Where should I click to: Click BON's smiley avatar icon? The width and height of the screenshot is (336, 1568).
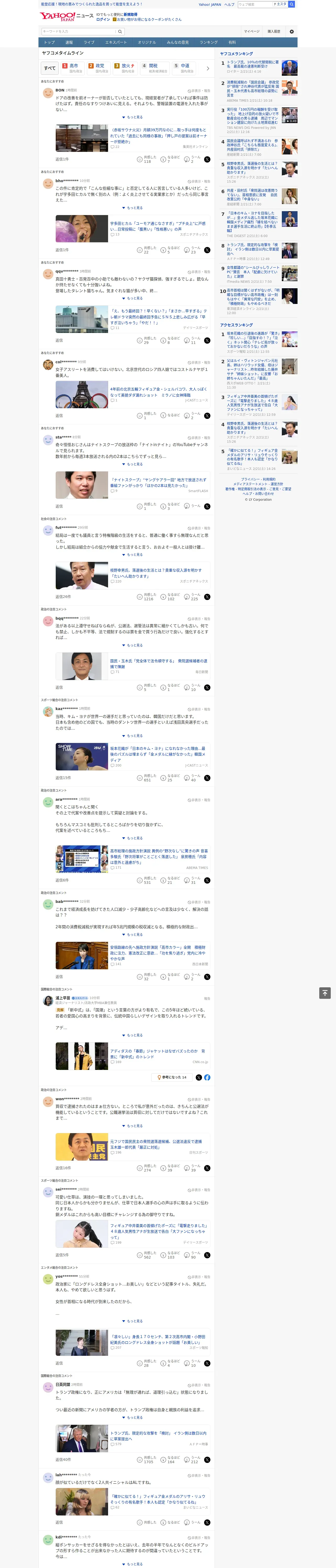pos(48,93)
